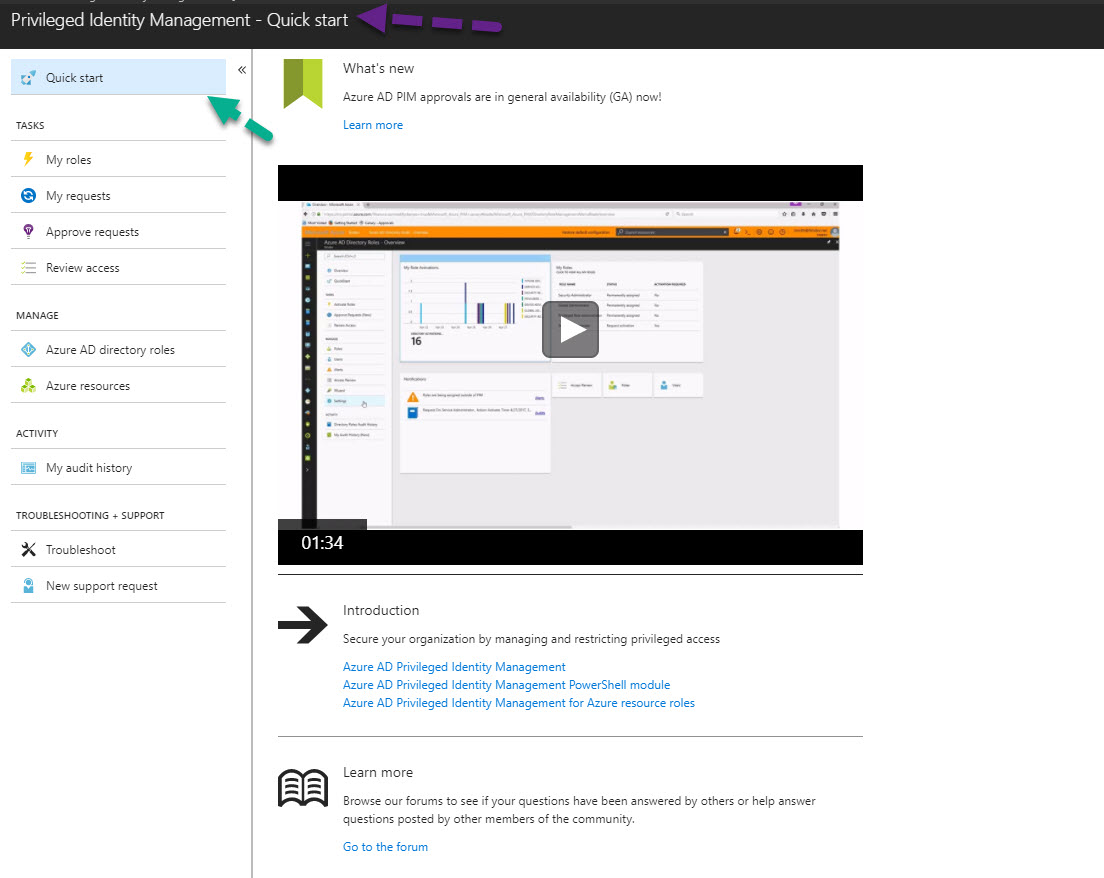The width and height of the screenshot is (1104, 878).
Task: Select My roles in the Tasks menu
Action: [69, 160]
